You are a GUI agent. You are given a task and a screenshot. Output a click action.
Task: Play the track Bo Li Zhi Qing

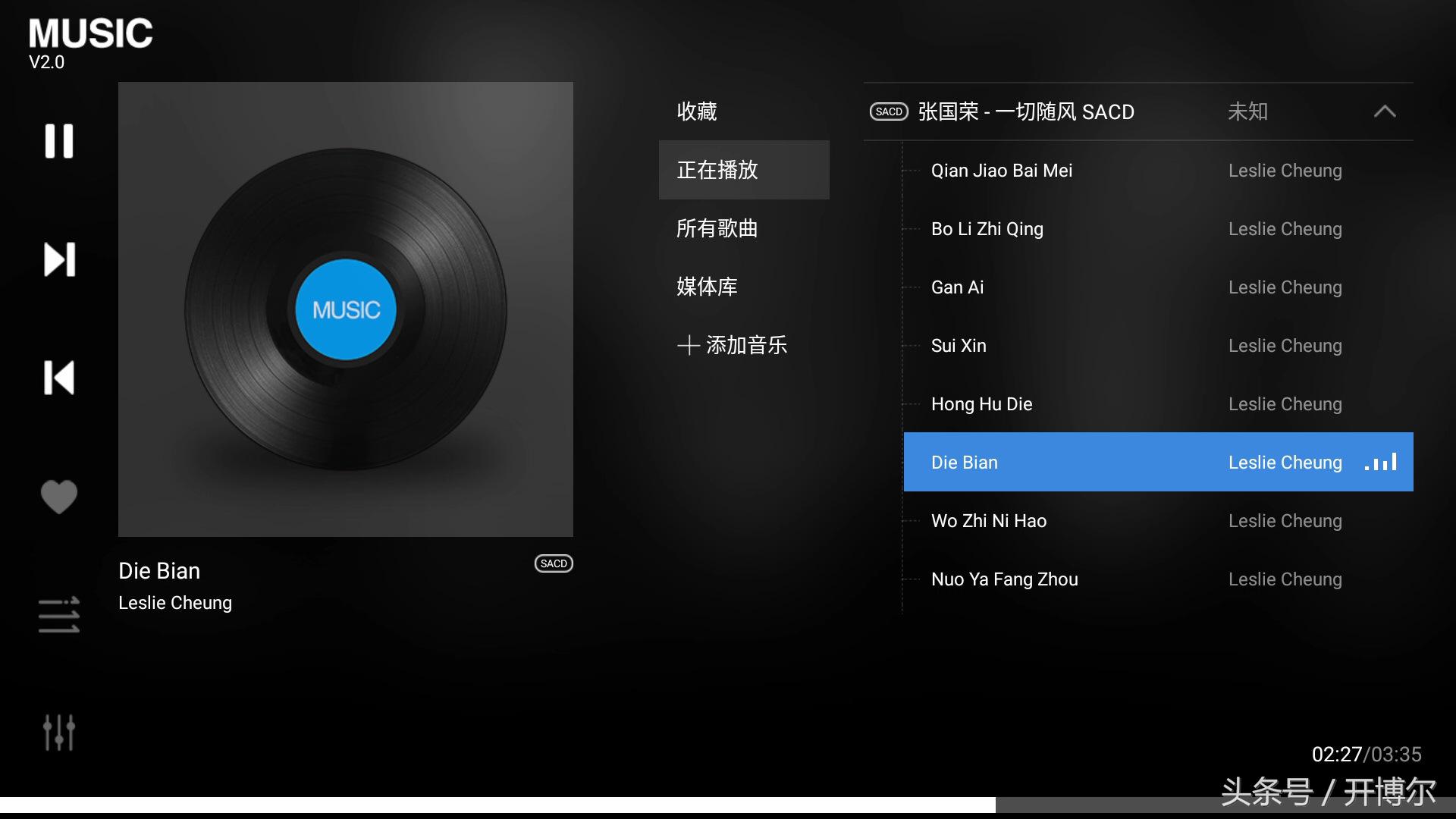point(1158,229)
